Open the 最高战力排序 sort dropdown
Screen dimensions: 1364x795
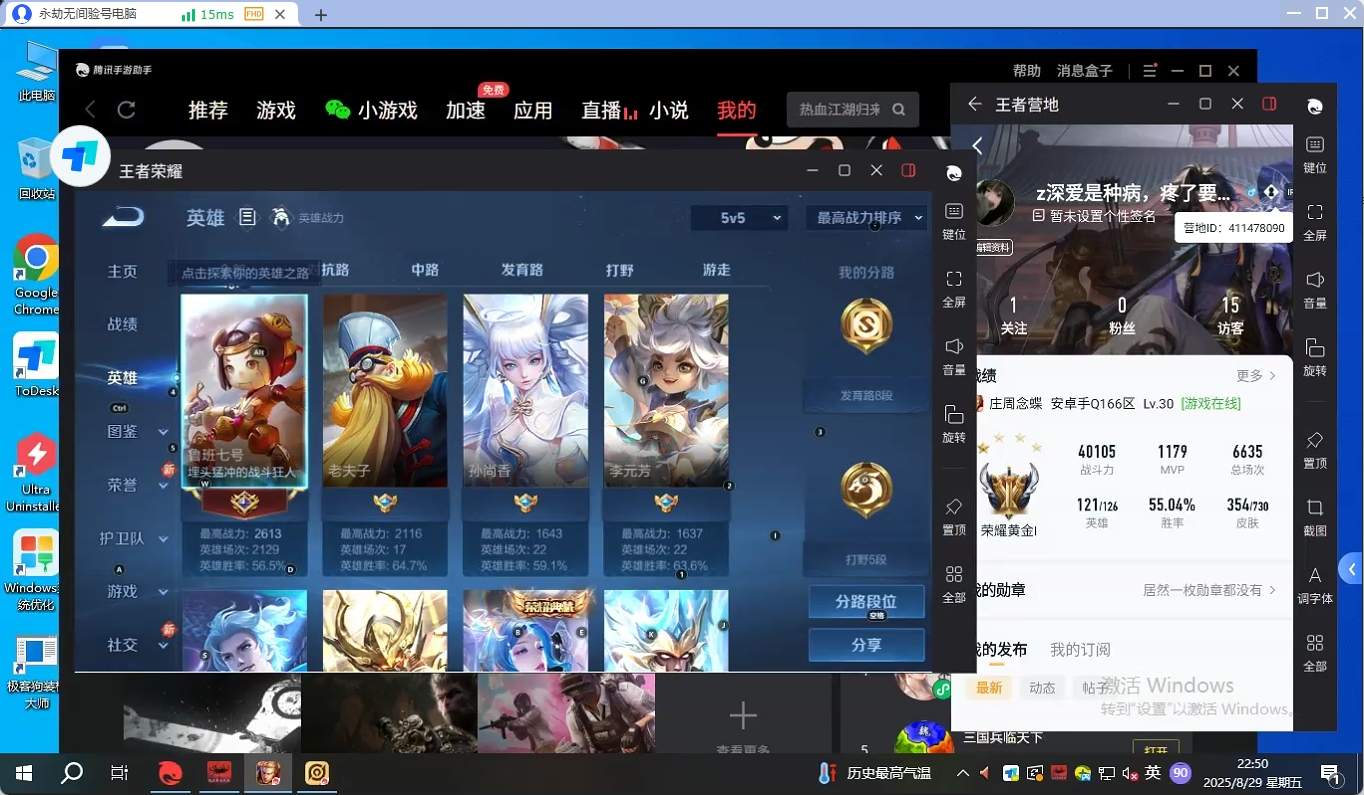pyautogui.click(x=866, y=217)
